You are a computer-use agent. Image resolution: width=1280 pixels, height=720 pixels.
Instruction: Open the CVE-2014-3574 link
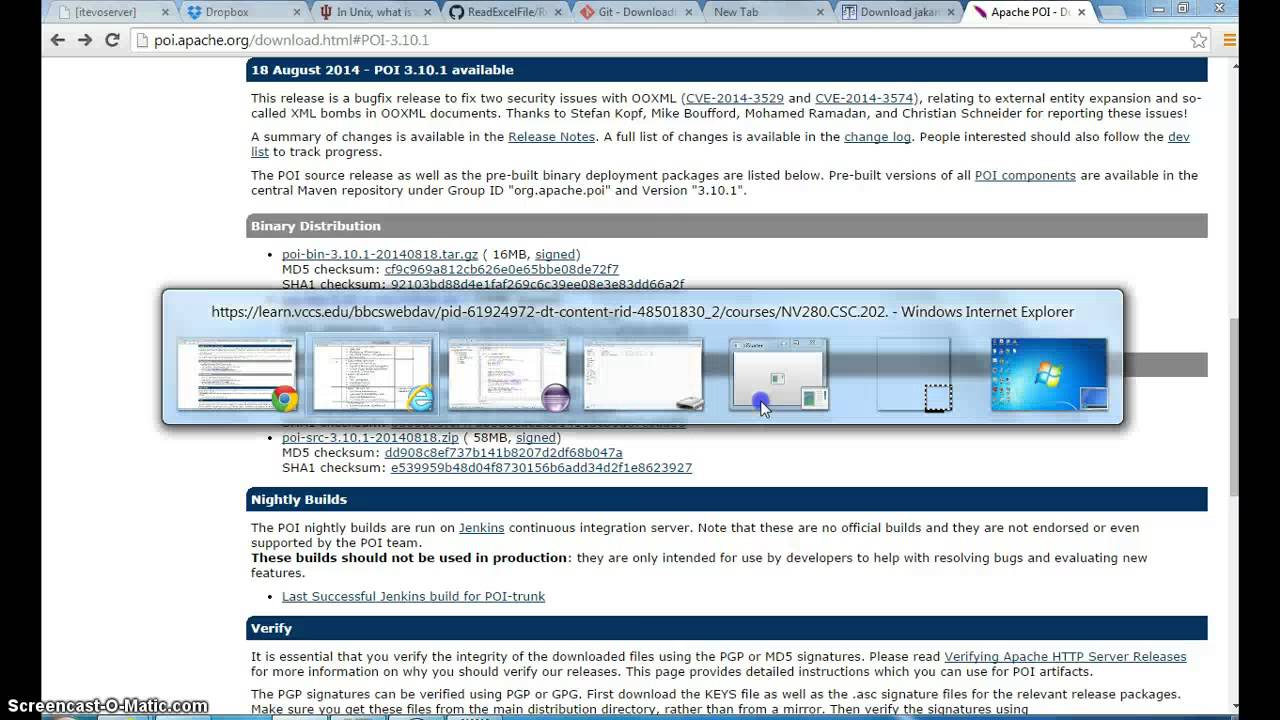[x=864, y=98]
